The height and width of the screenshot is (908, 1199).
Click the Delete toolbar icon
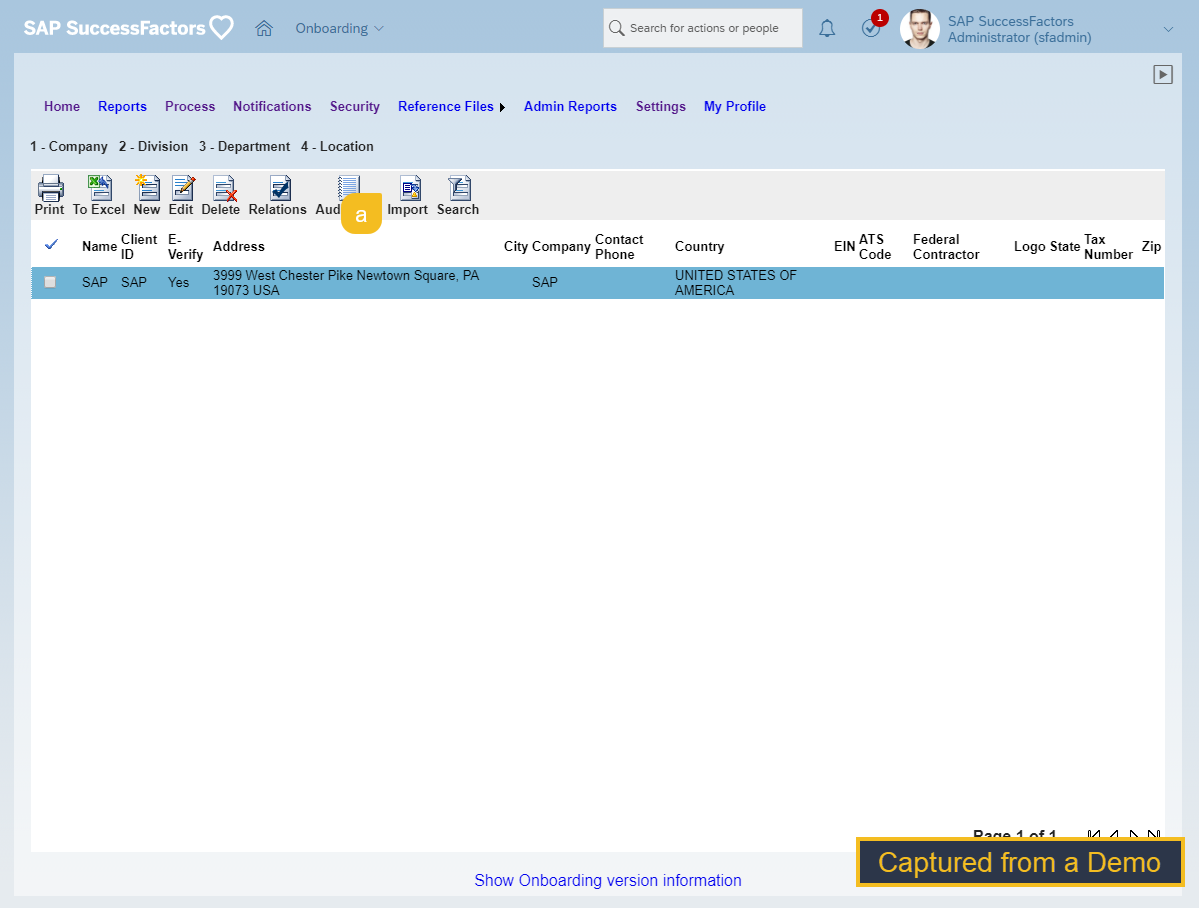pyautogui.click(x=224, y=188)
